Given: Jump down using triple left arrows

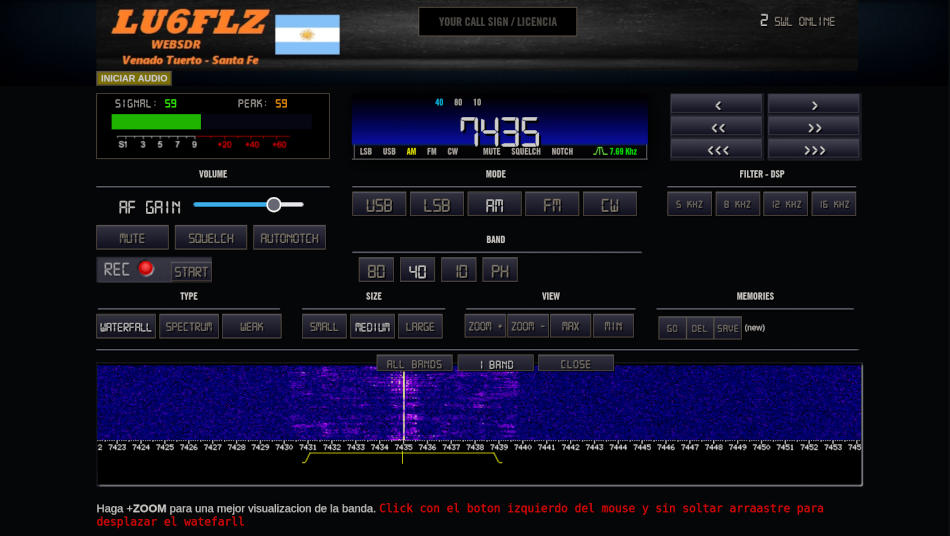Looking at the screenshot, I should pos(716,150).
